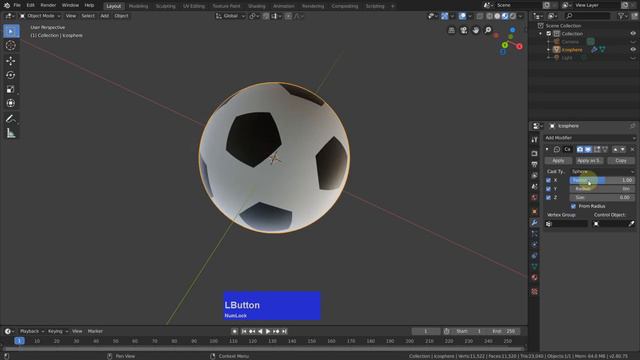The image size is (640, 360).
Task: Collapse the Cast modifier panel
Action: pyautogui.click(x=547, y=149)
